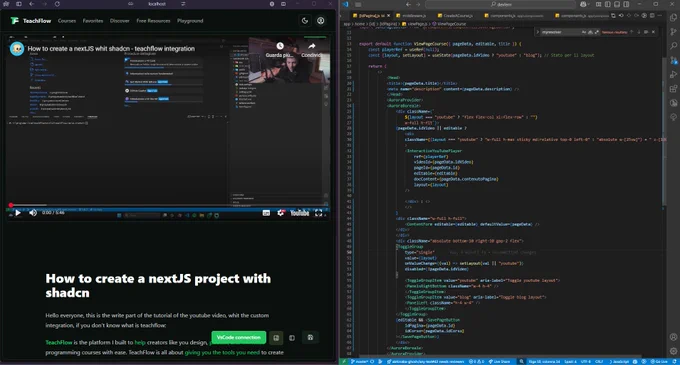680x365 pixels.
Task: Click the channel avatar on the video
Action: click(x=17, y=49)
